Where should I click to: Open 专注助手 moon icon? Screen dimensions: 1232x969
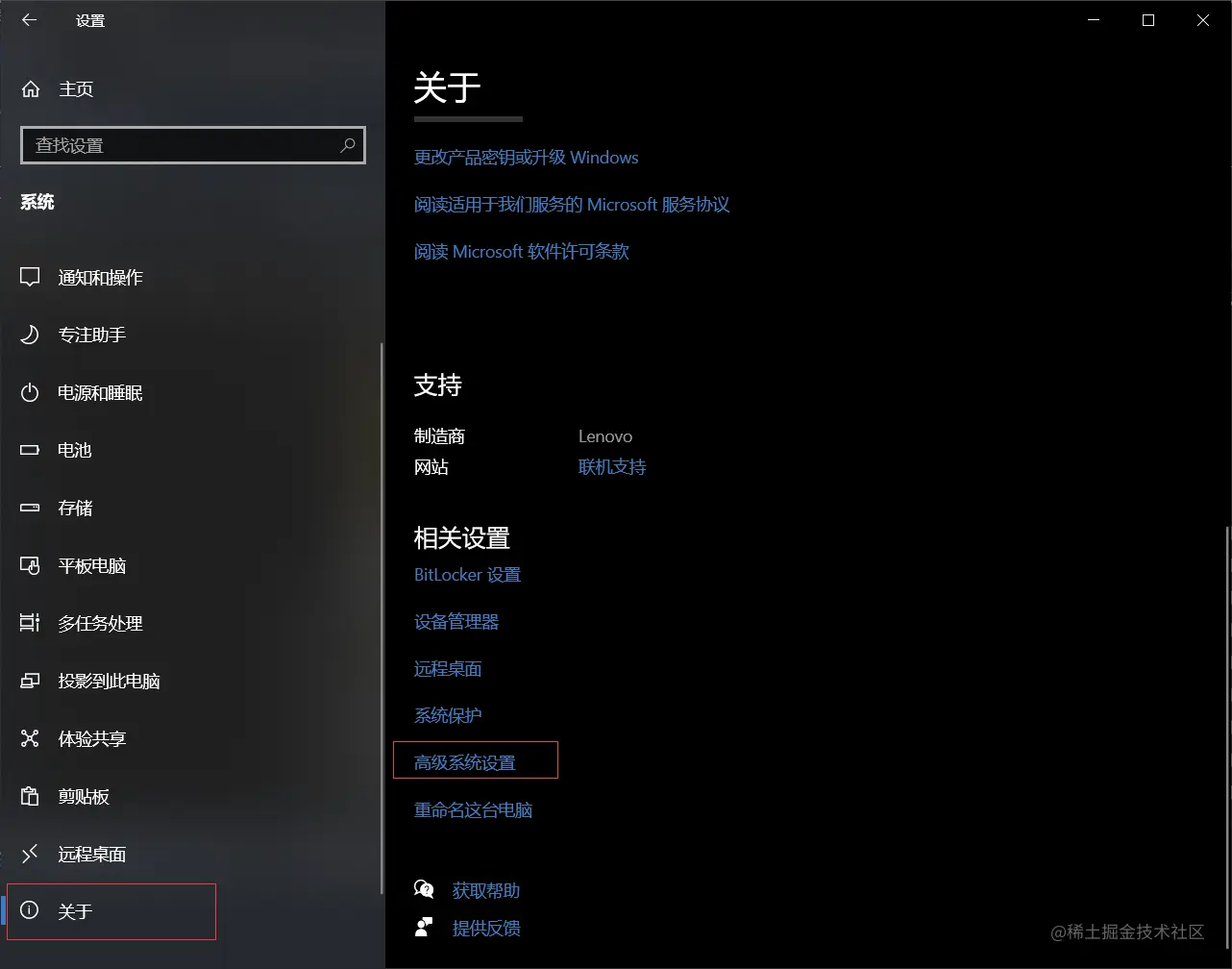30,335
